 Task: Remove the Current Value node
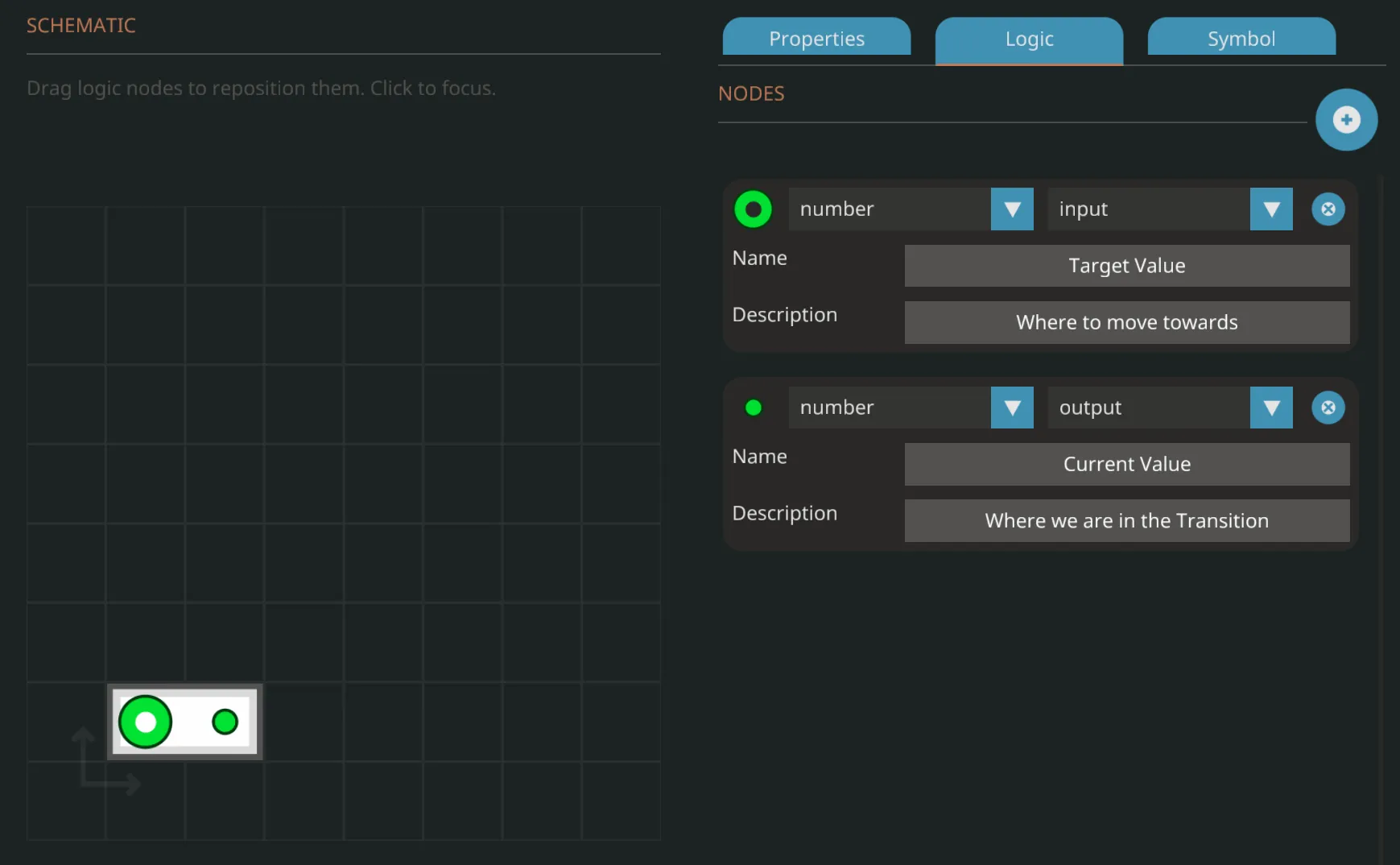[x=1328, y=408]
